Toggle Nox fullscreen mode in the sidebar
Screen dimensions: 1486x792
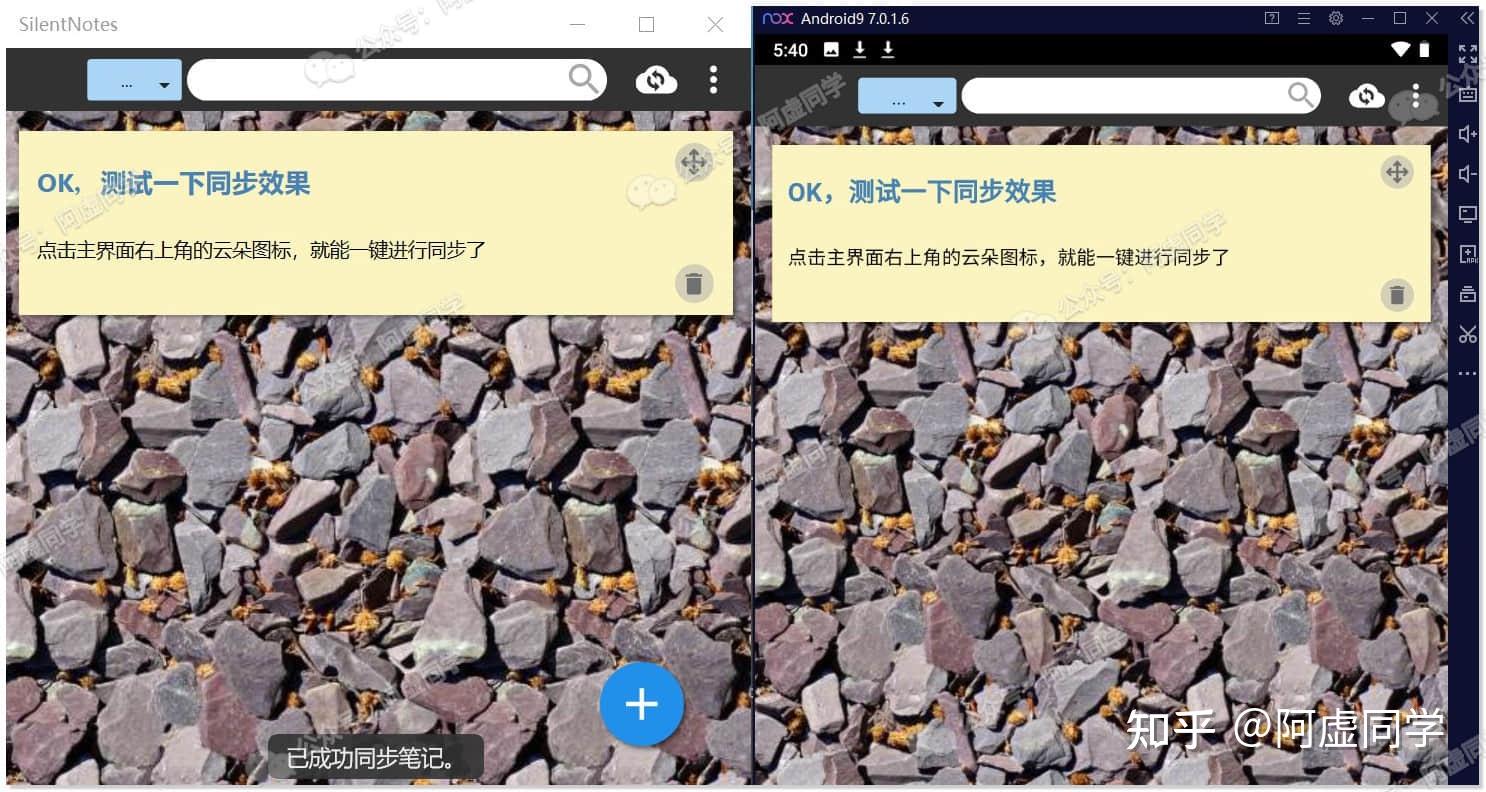click(x=1468, y=54)
